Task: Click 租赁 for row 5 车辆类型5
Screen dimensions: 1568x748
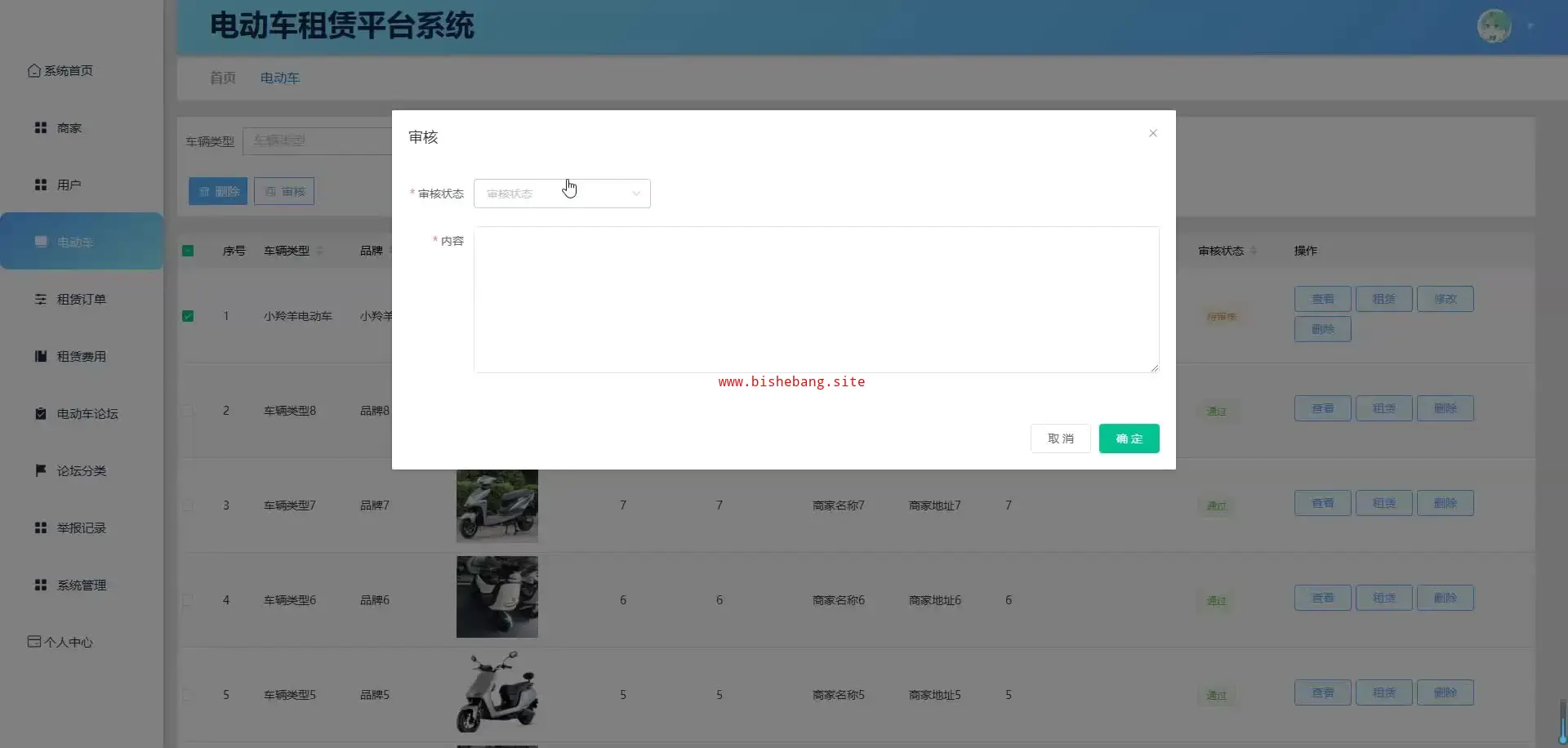Action: coord(1384,692)
